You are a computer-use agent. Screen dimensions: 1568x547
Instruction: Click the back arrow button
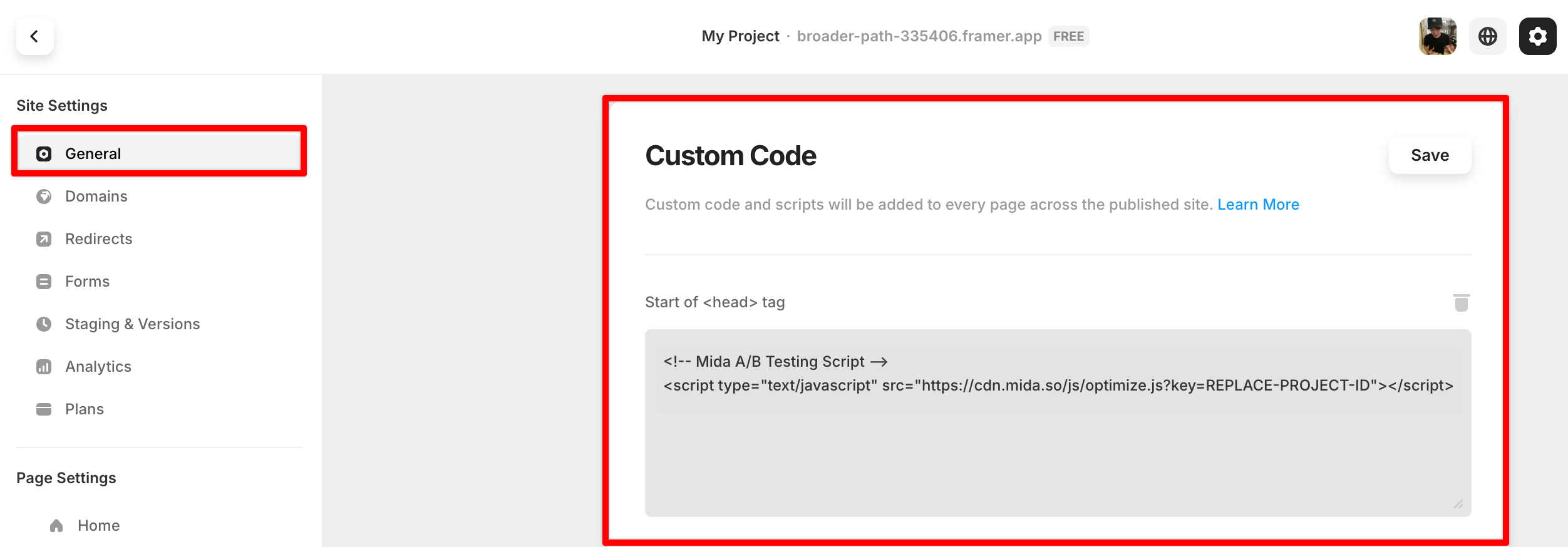coord(34,36)
